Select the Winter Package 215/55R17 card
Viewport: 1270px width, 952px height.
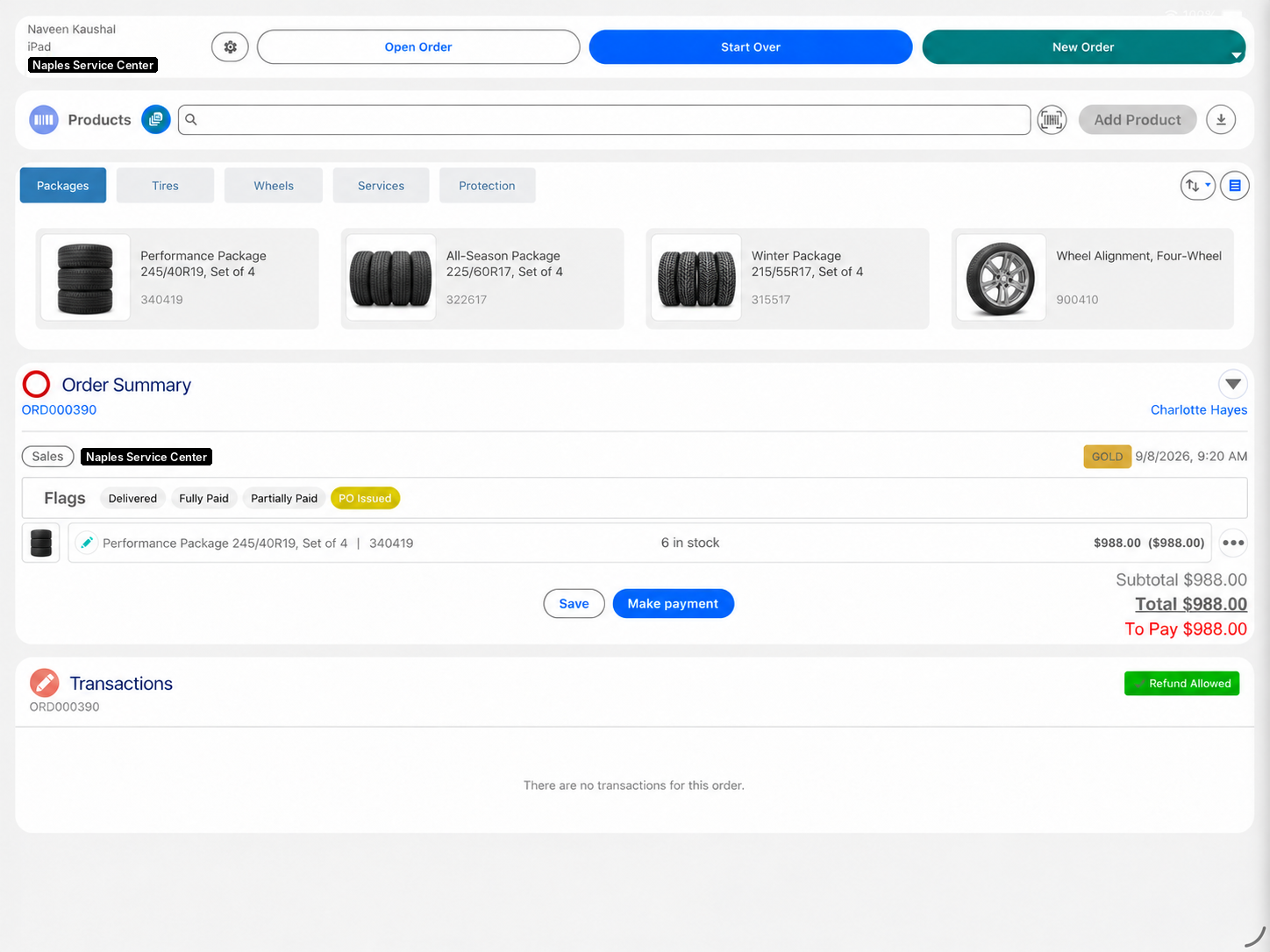[x=788, y=279]
